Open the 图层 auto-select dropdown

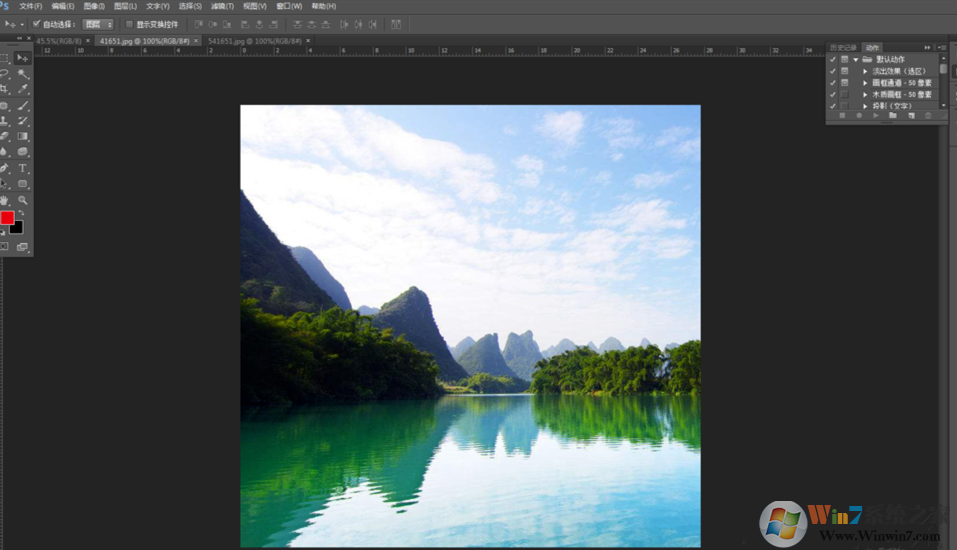click(98, 24)
